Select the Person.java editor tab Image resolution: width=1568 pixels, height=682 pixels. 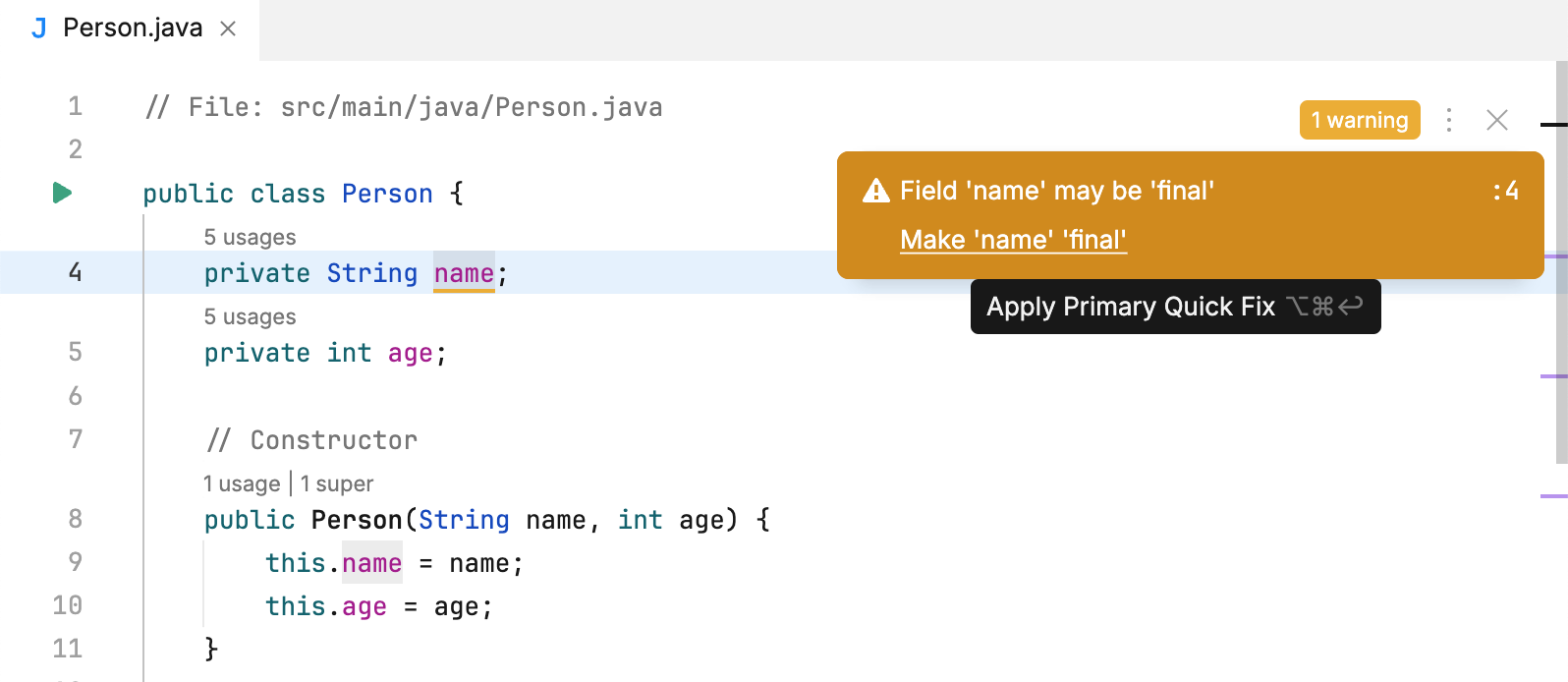coord(133,28)
